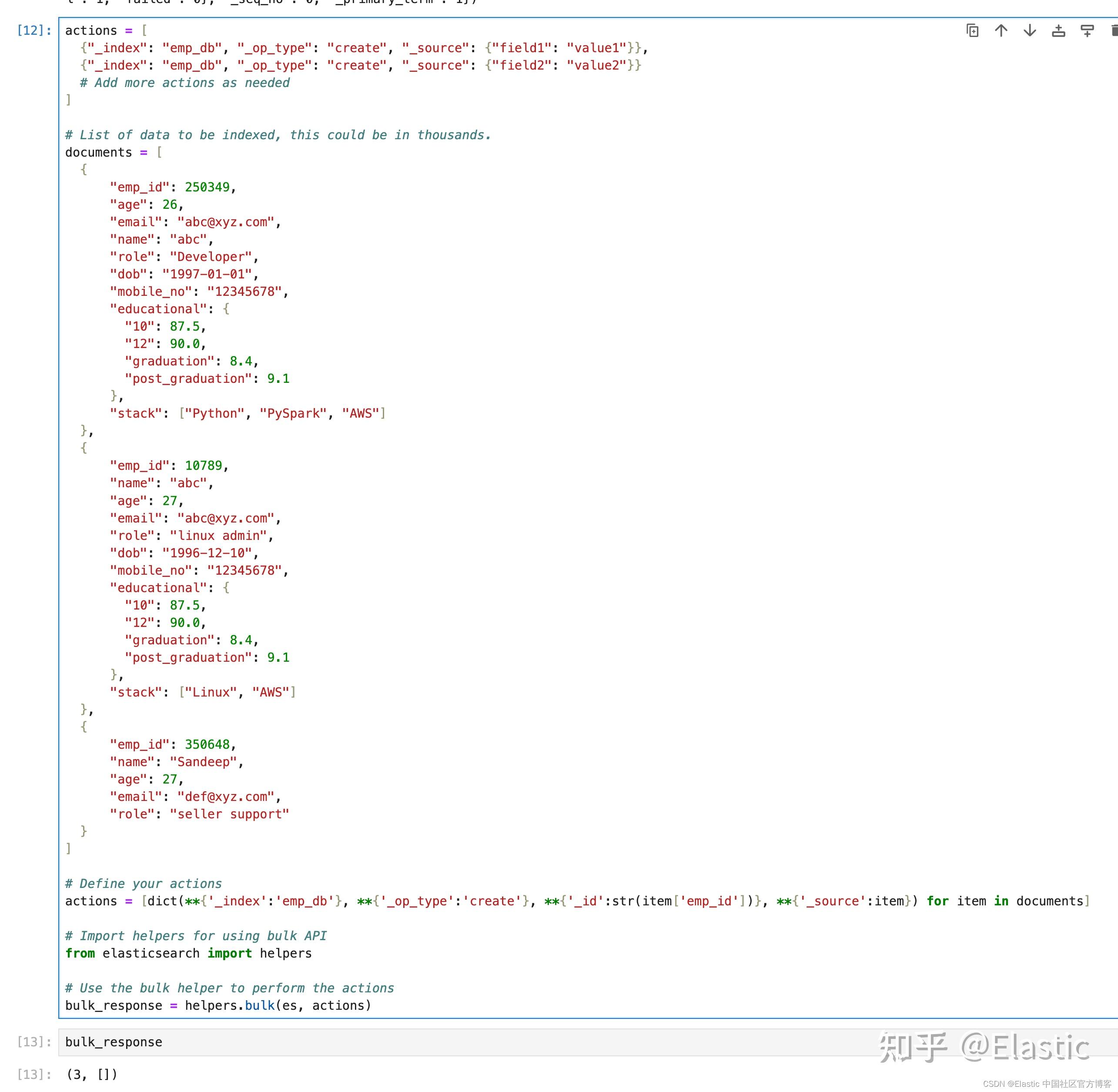Click the "field2": "value2" action line

tap(361, 65)
